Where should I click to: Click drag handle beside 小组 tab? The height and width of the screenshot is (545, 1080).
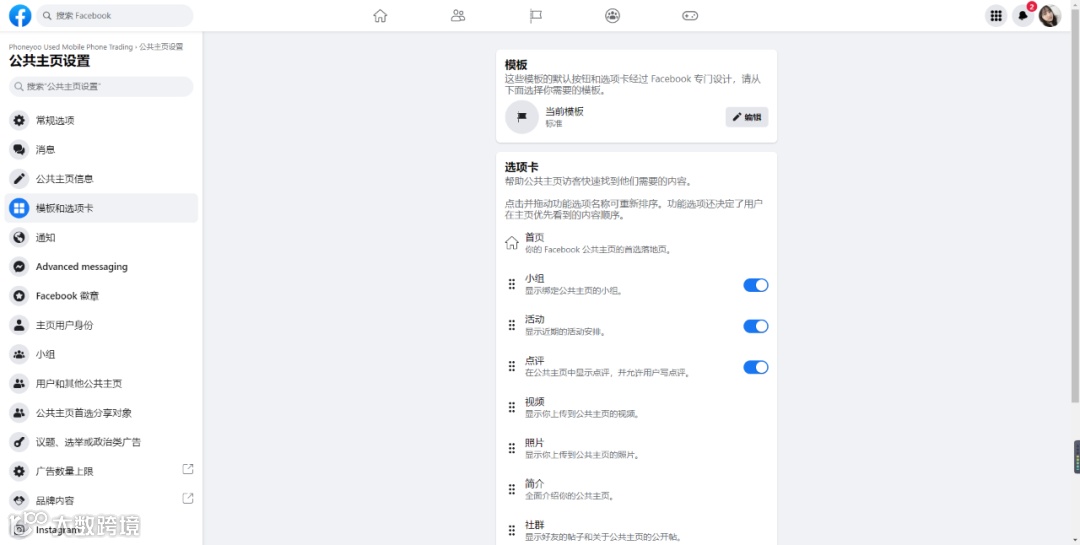pos(512,284)
